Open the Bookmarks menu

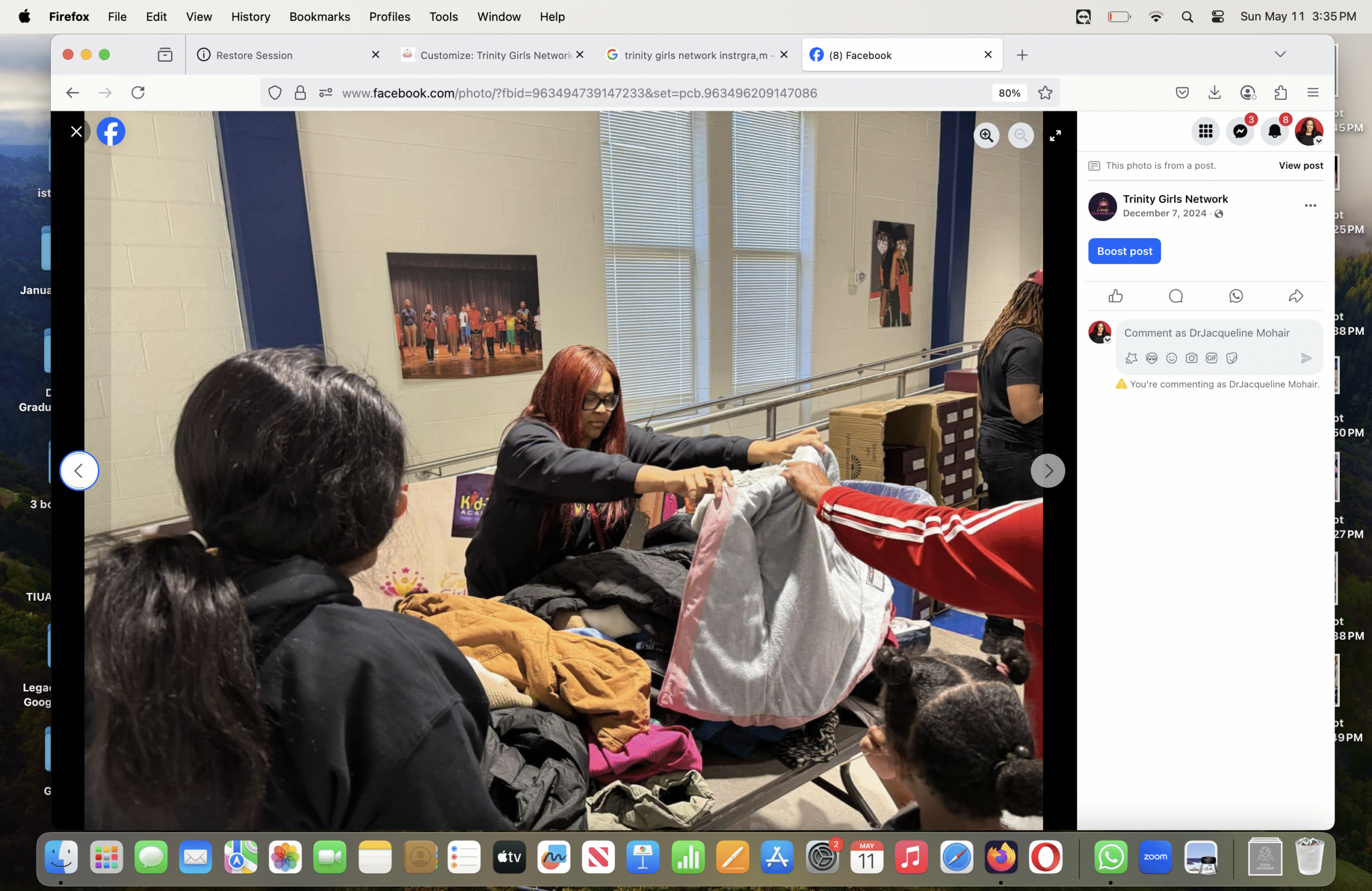[319, 17]
